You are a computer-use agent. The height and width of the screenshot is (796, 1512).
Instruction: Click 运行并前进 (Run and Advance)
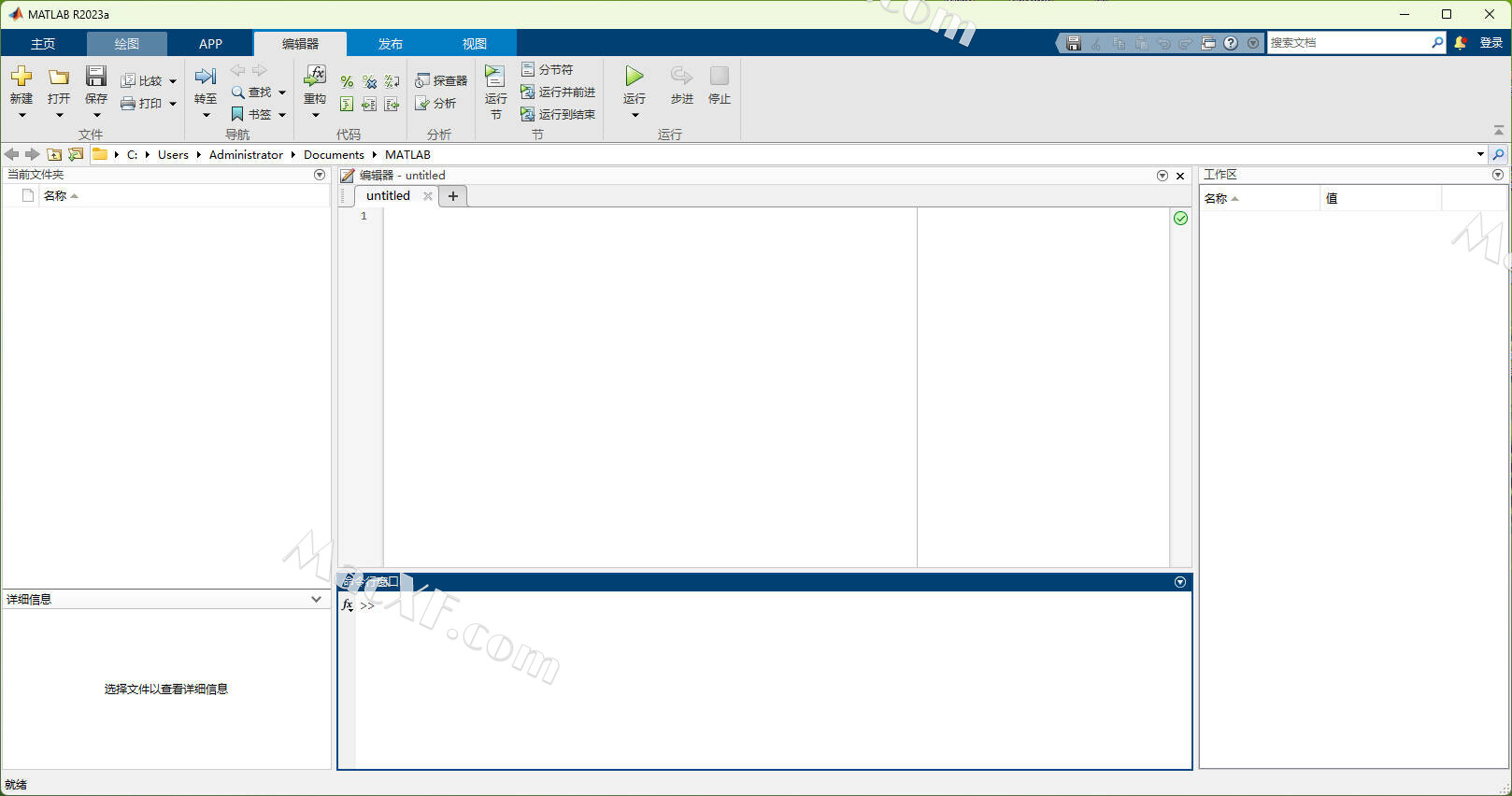[x=558, y=92]
